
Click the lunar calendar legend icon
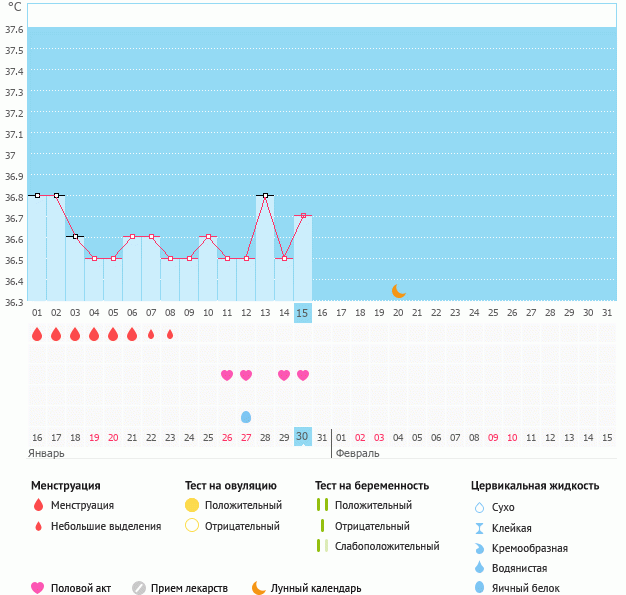(x=259, y=588)
